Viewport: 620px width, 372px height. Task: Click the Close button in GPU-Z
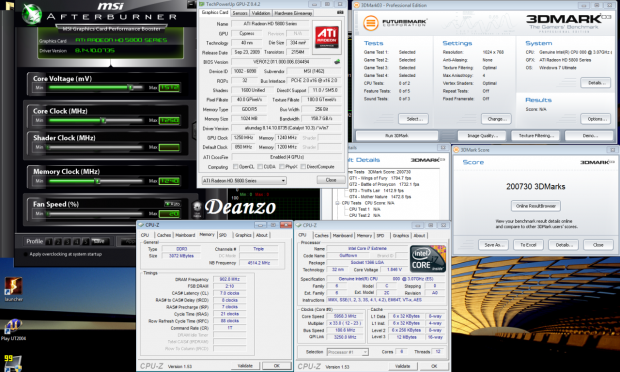pyautogui.click(x=331, y=180)
